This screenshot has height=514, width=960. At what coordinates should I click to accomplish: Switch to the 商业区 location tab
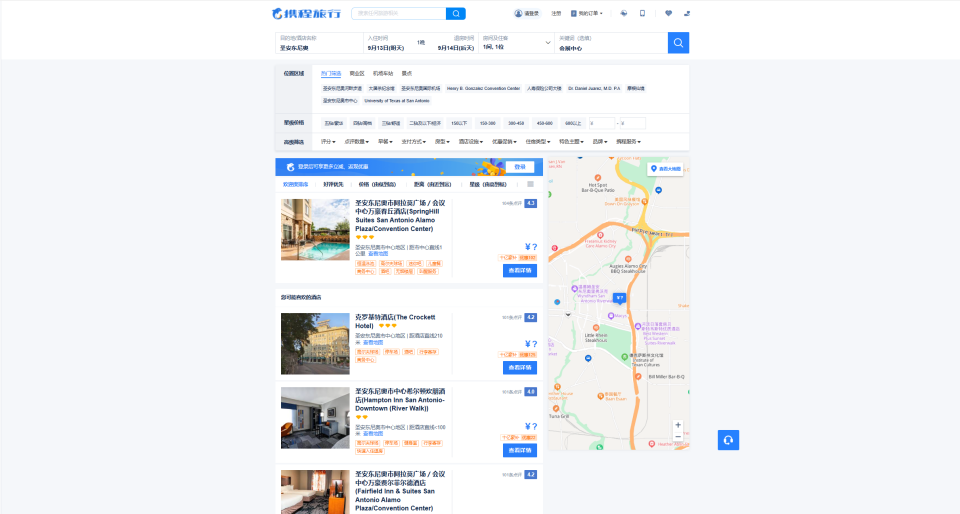tap(357, 73)
